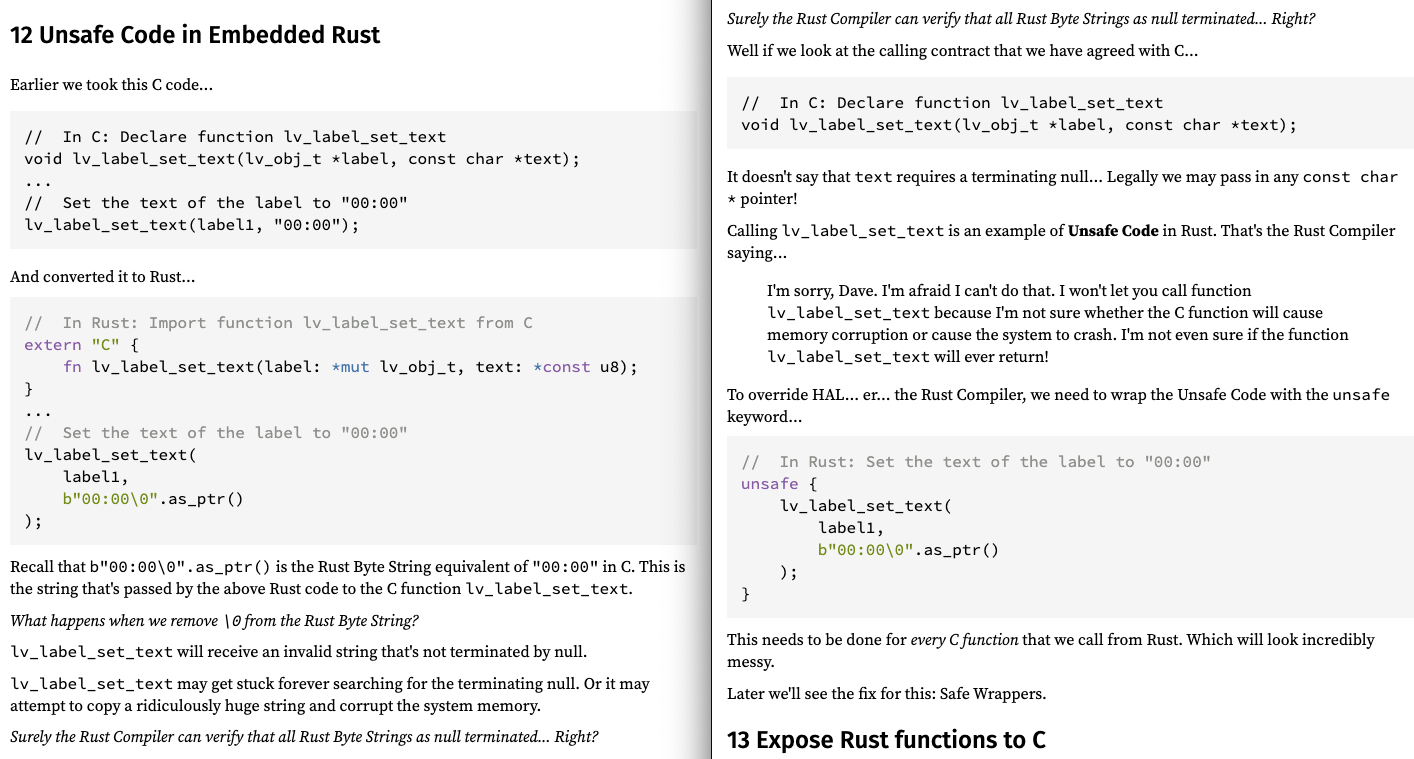The height and width of the screenshot is (759, 1414).
Task: Click the "In Rust: Set the text" comment above unsafe
Action: 976,462
